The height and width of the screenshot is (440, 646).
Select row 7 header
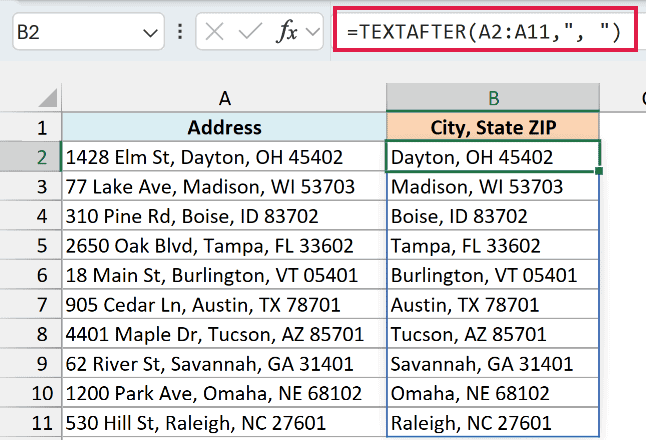point(31,304)
